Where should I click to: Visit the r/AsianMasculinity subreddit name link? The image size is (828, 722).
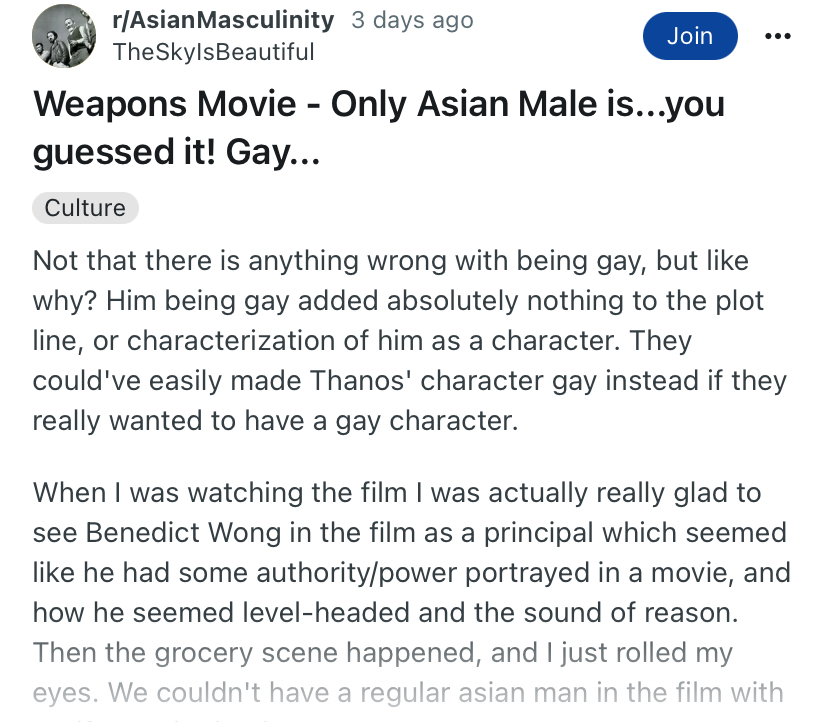coord(224,20)
